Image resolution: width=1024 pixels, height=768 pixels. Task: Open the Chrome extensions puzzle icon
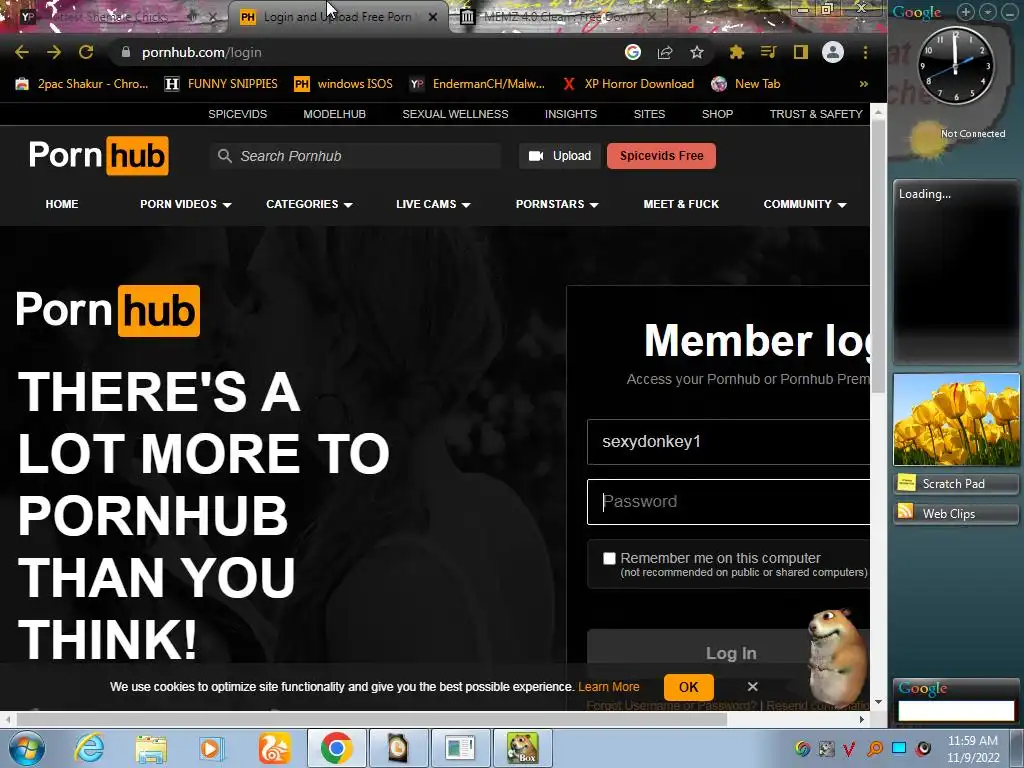click(x=737, y=52)
